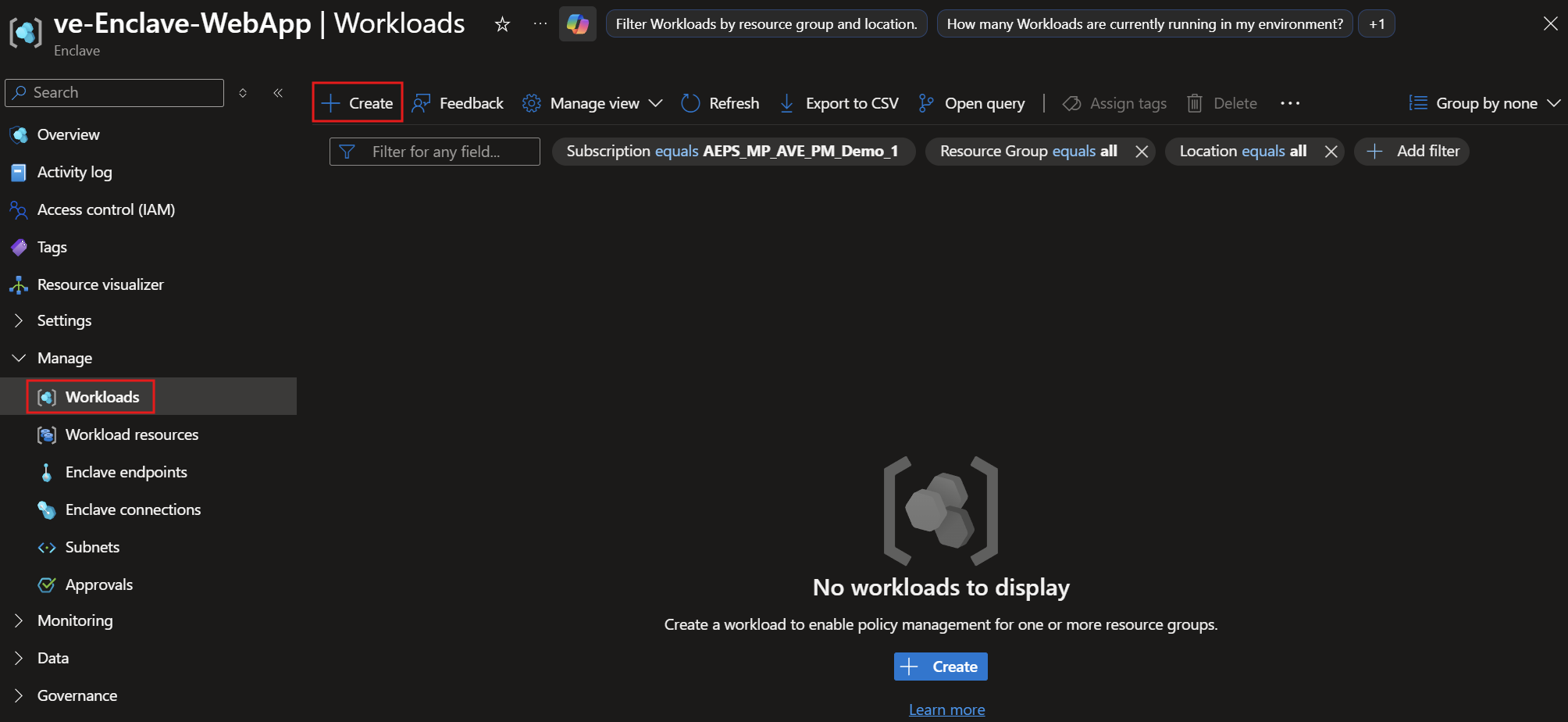Click Assign tags in toolbar
Screen dimensions: 1568x722
pos(1114,103)
